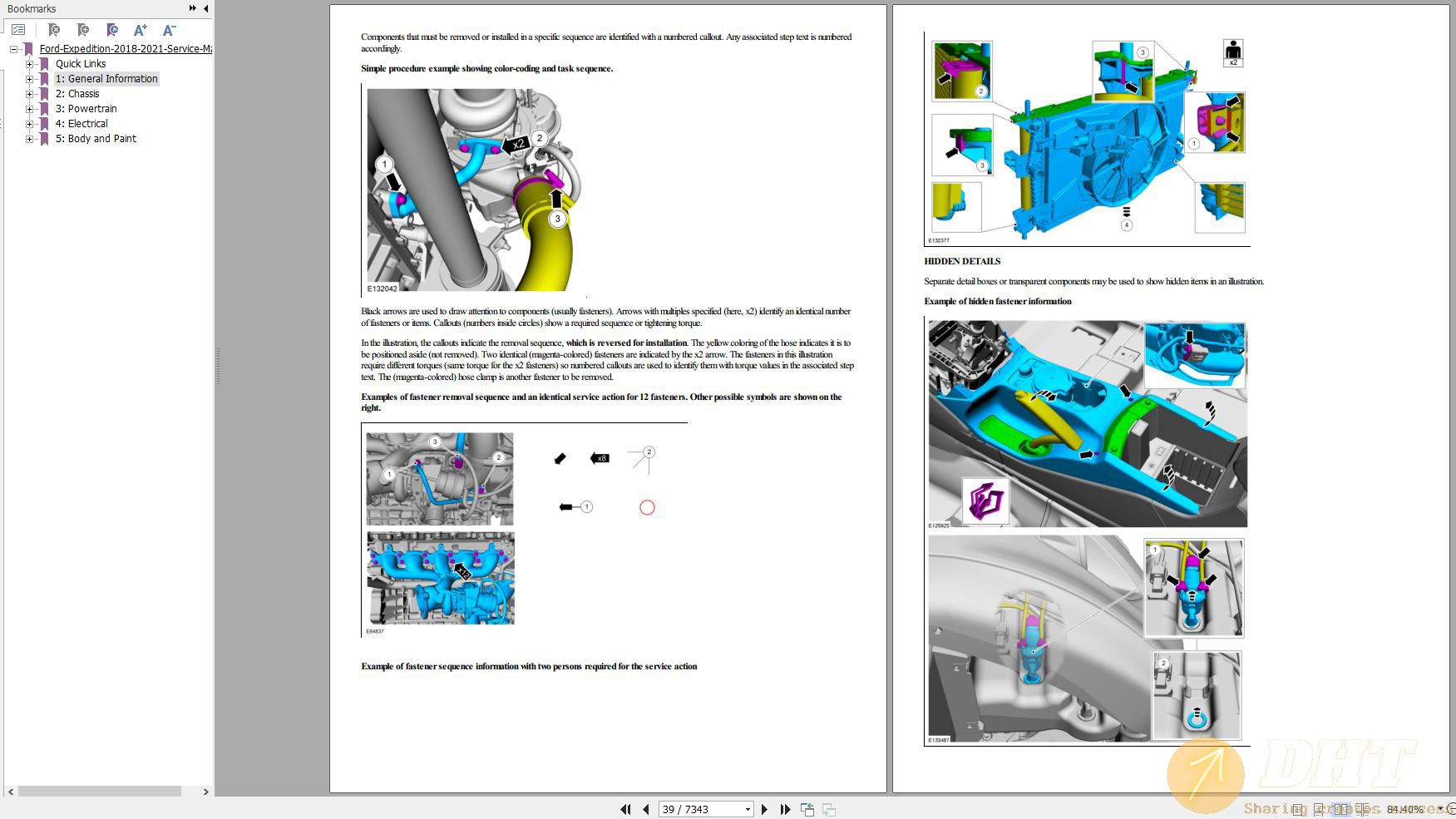
Task: Go to the next page
Action: tap(764, 809)
